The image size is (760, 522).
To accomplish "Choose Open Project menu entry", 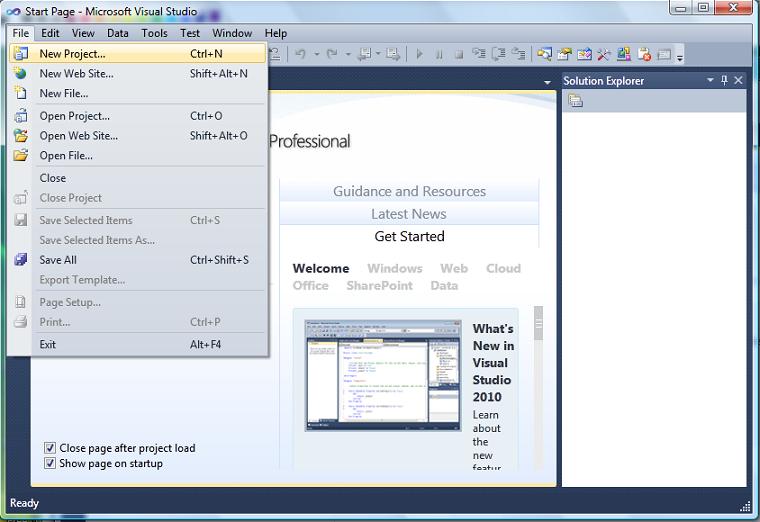I will 138,116.
